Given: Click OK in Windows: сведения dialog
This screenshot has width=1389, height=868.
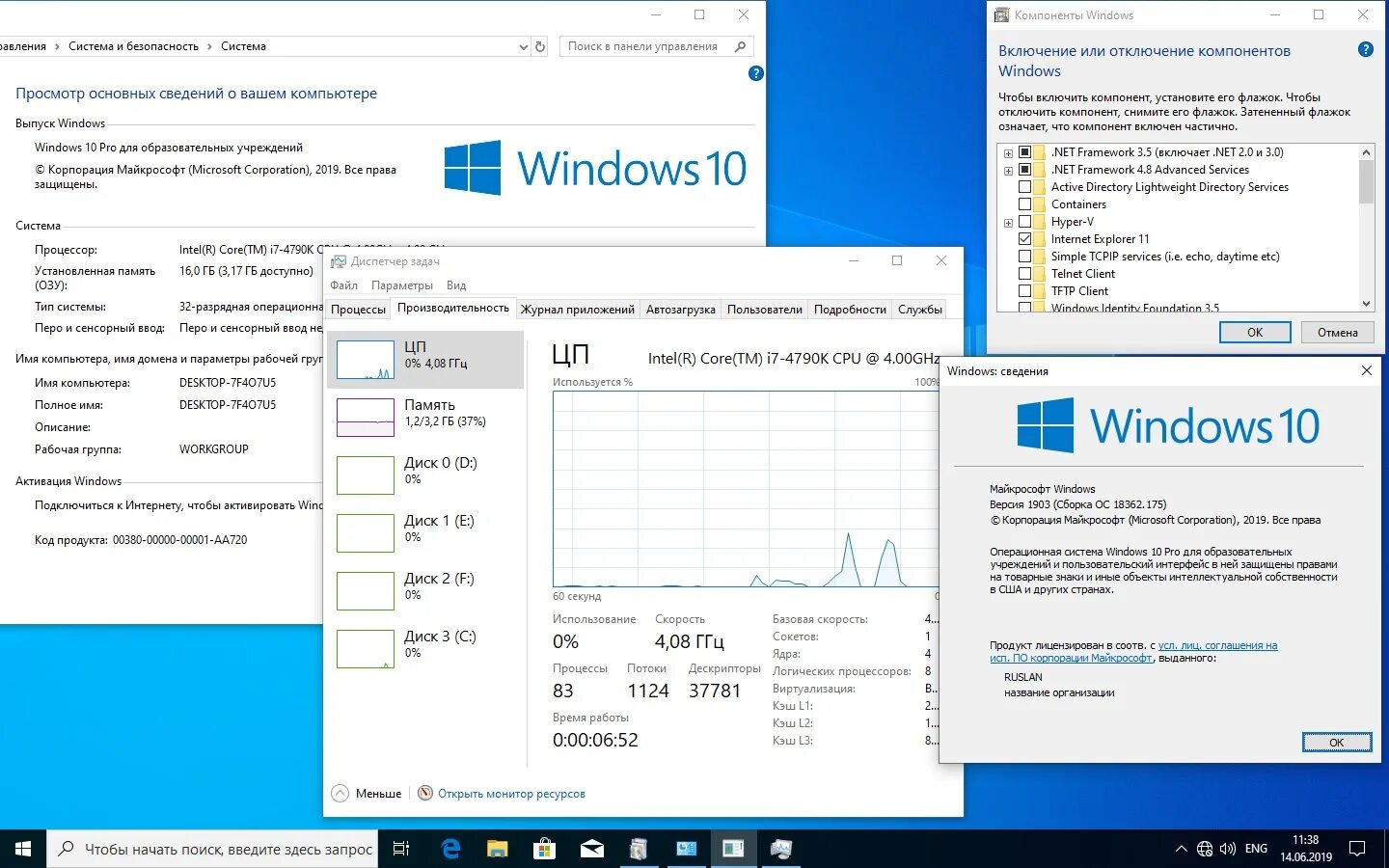Looking at the screenshot, I should [1337, 742].
